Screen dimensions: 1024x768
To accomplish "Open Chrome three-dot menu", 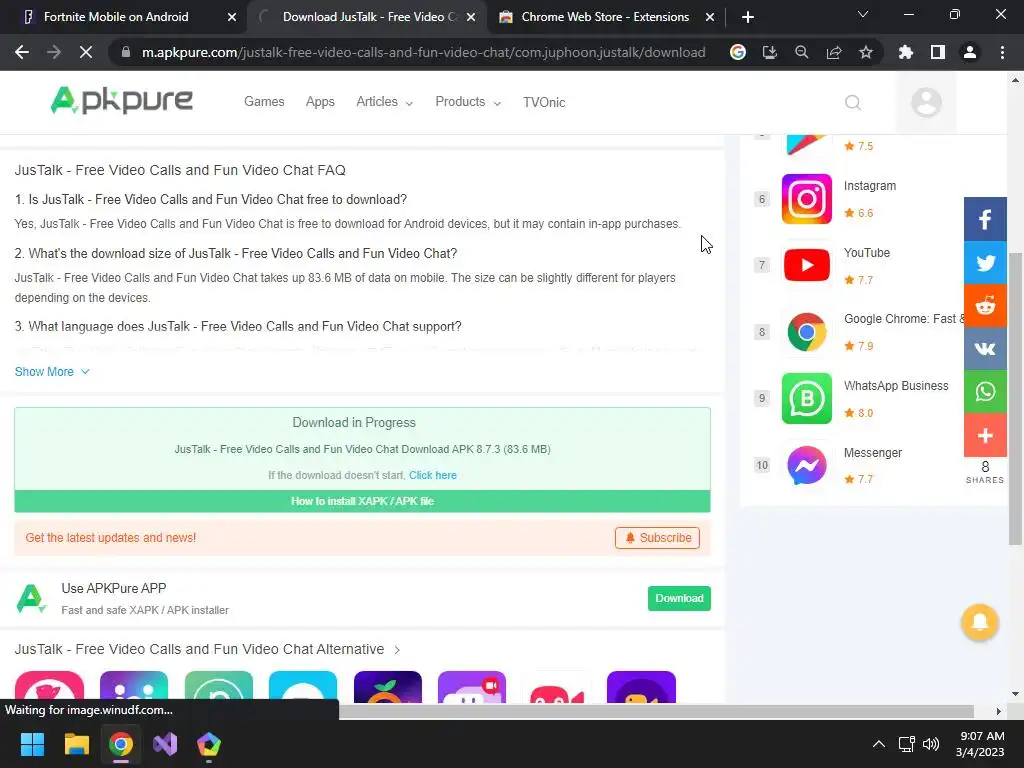I will (x=1002, y=52).
